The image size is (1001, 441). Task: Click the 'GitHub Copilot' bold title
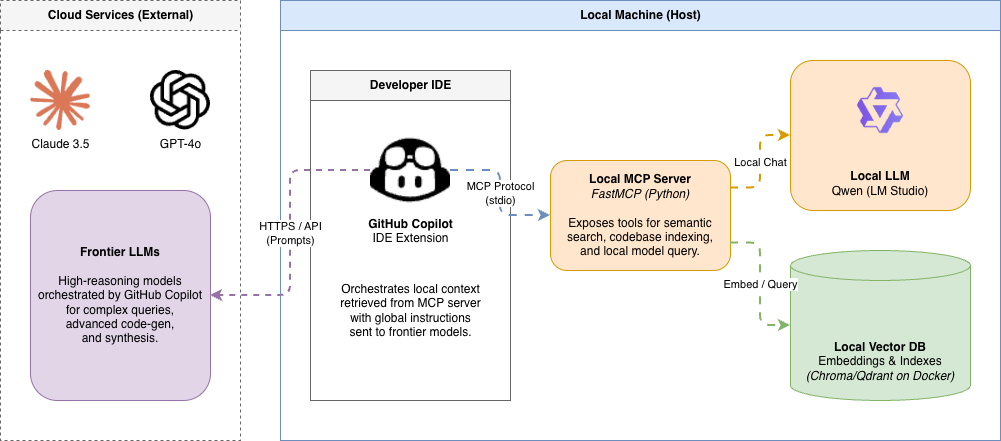410,225
